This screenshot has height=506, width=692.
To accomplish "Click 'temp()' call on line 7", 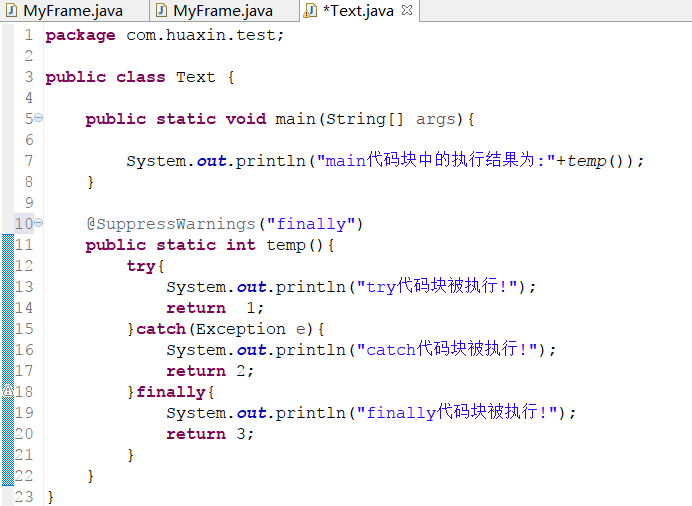I will 595,161.
